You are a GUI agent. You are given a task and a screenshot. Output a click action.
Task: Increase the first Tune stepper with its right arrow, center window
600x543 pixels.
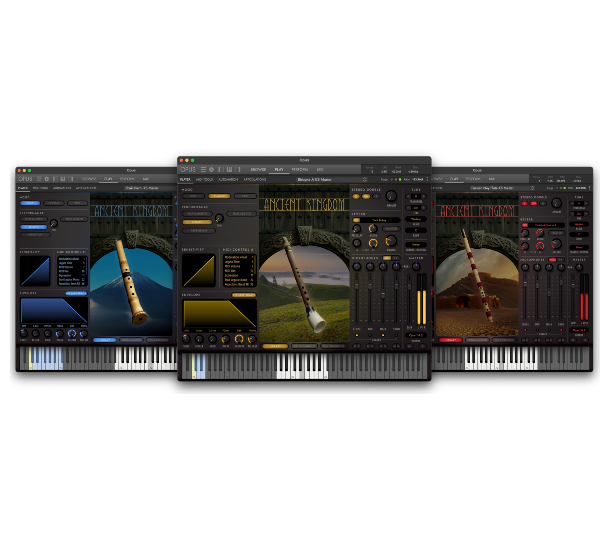(x=424, y=196)
